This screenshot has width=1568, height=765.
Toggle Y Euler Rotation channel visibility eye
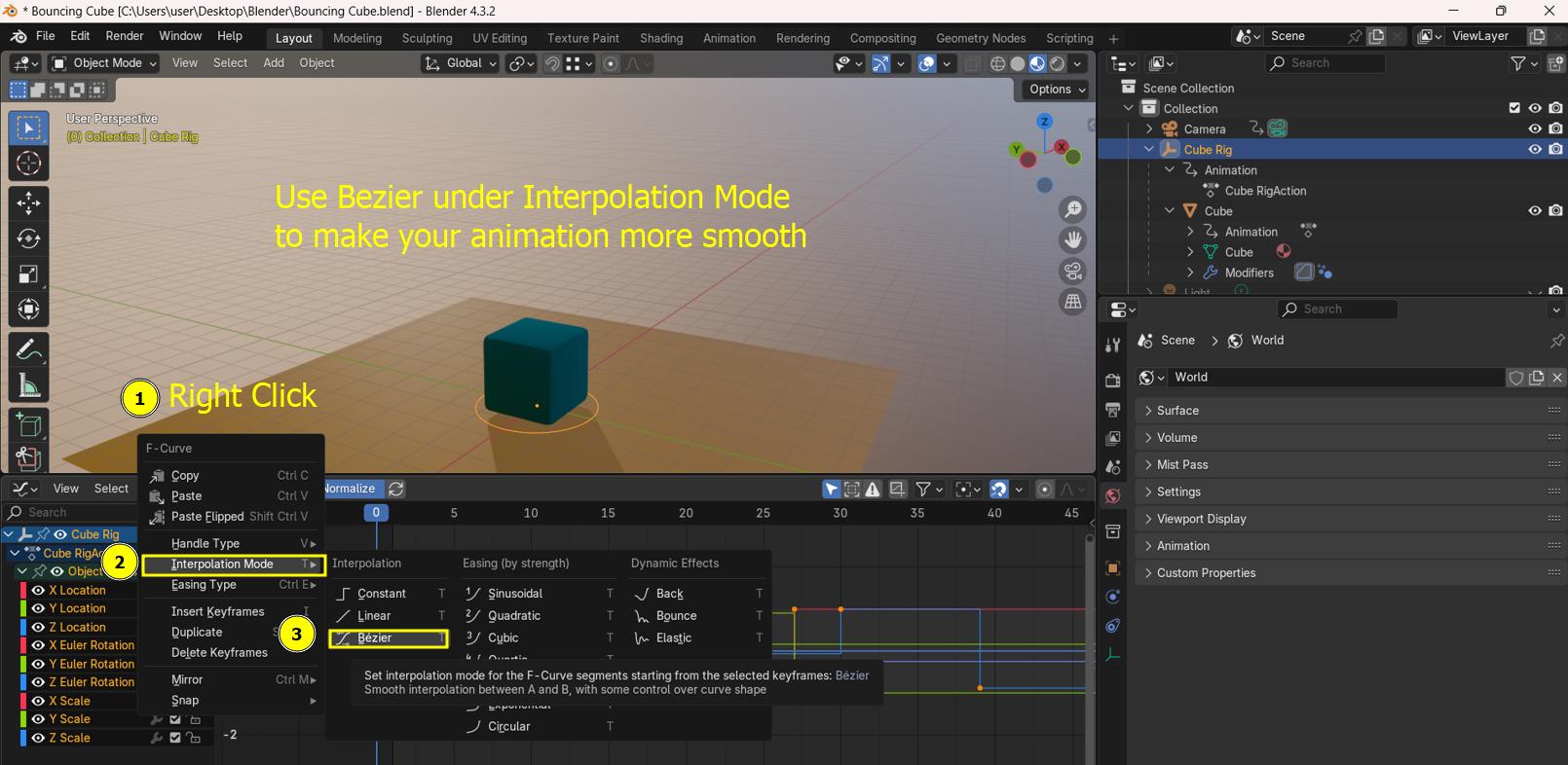[38, 664]
